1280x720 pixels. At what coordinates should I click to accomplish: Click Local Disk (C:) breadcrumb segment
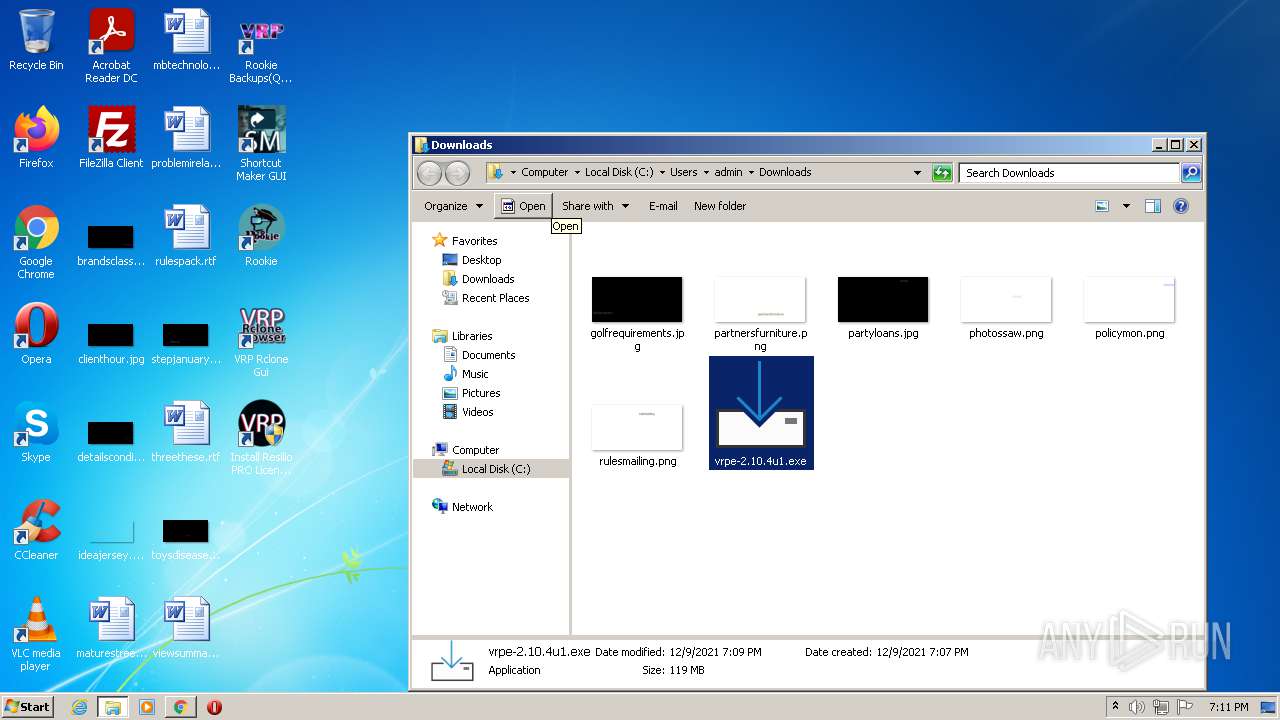pyautogui.click(x=619, y=173)
